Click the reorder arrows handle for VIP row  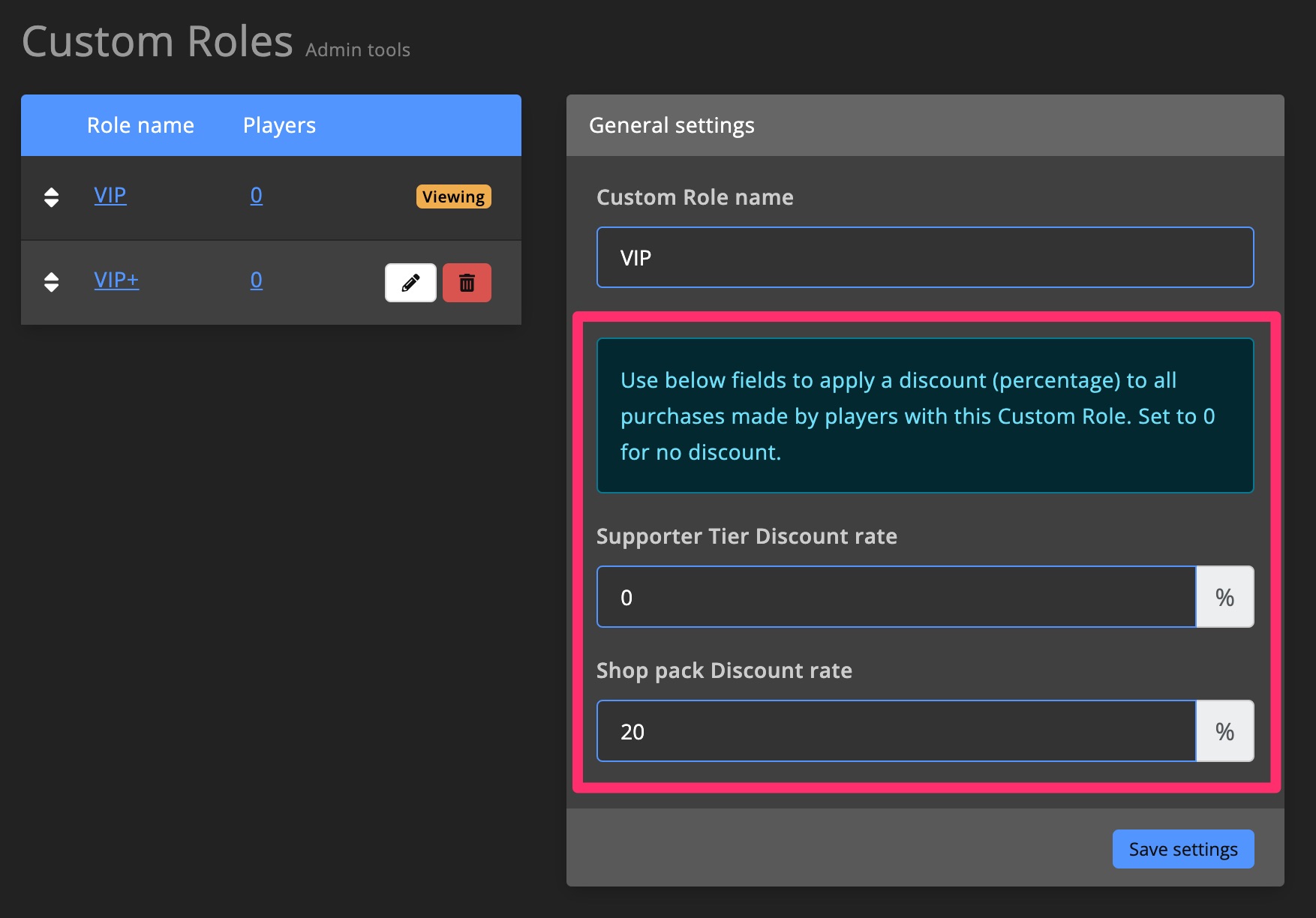click(51, 197)
